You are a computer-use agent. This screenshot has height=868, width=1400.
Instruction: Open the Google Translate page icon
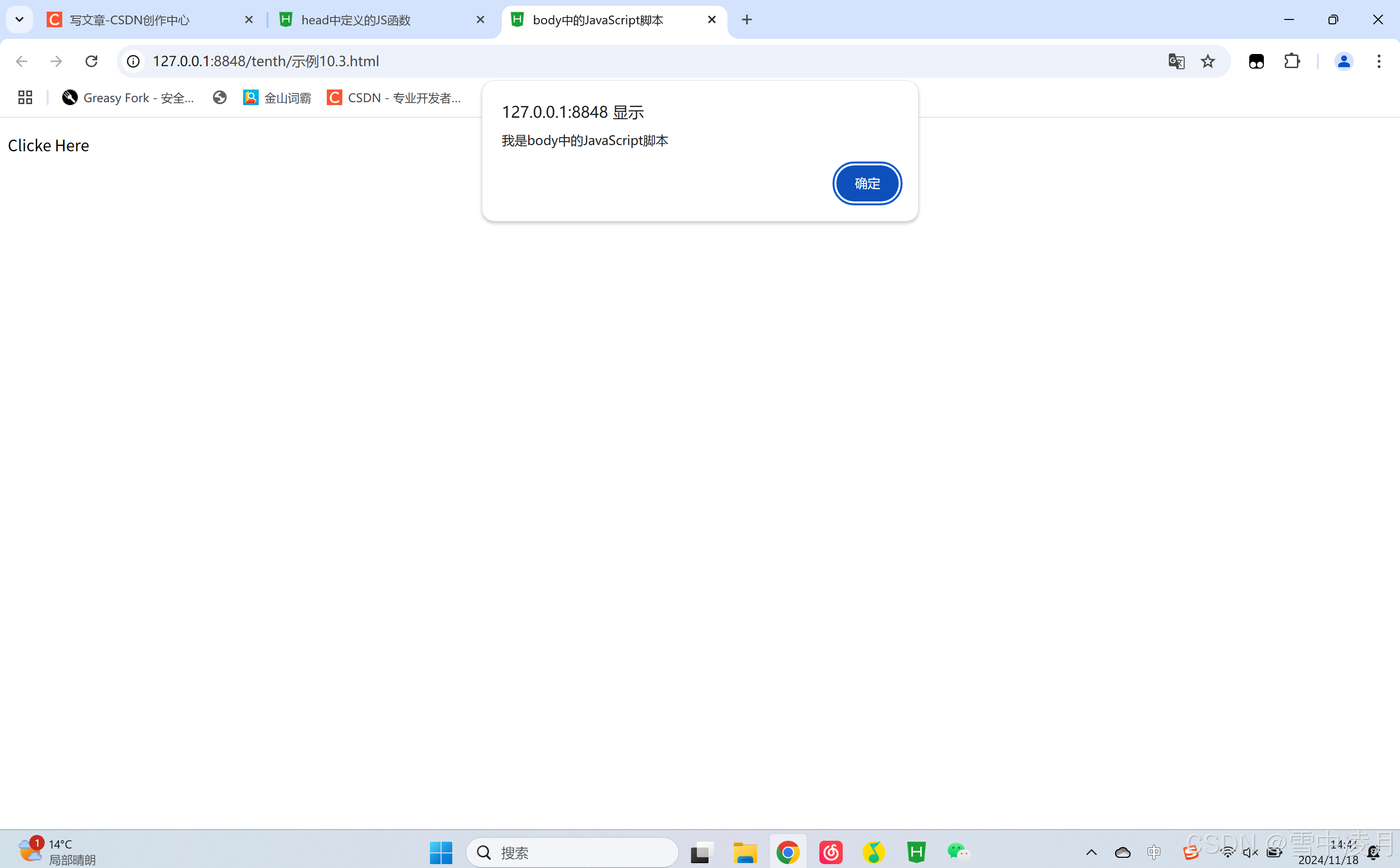[1176, 61]
